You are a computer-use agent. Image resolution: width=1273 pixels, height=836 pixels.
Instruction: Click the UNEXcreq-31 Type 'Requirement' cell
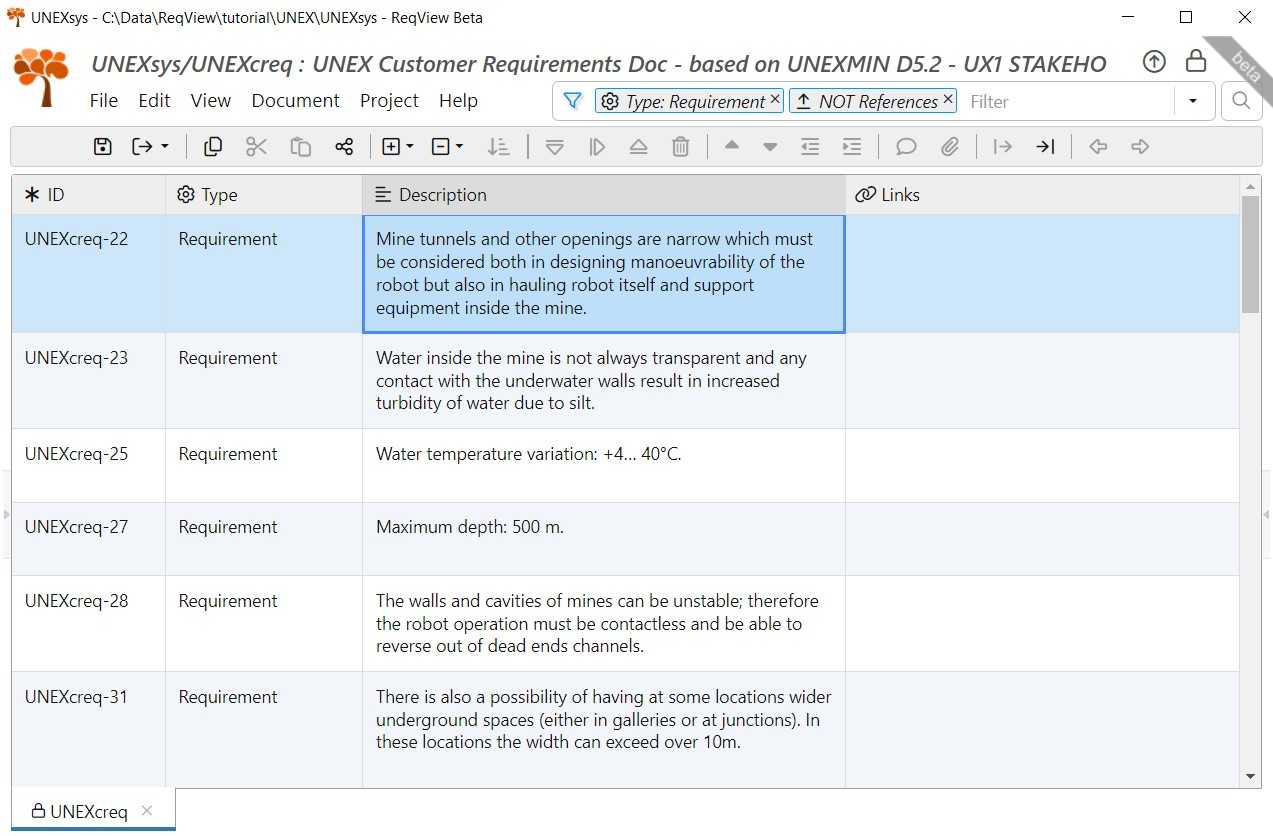coord(264,729)
